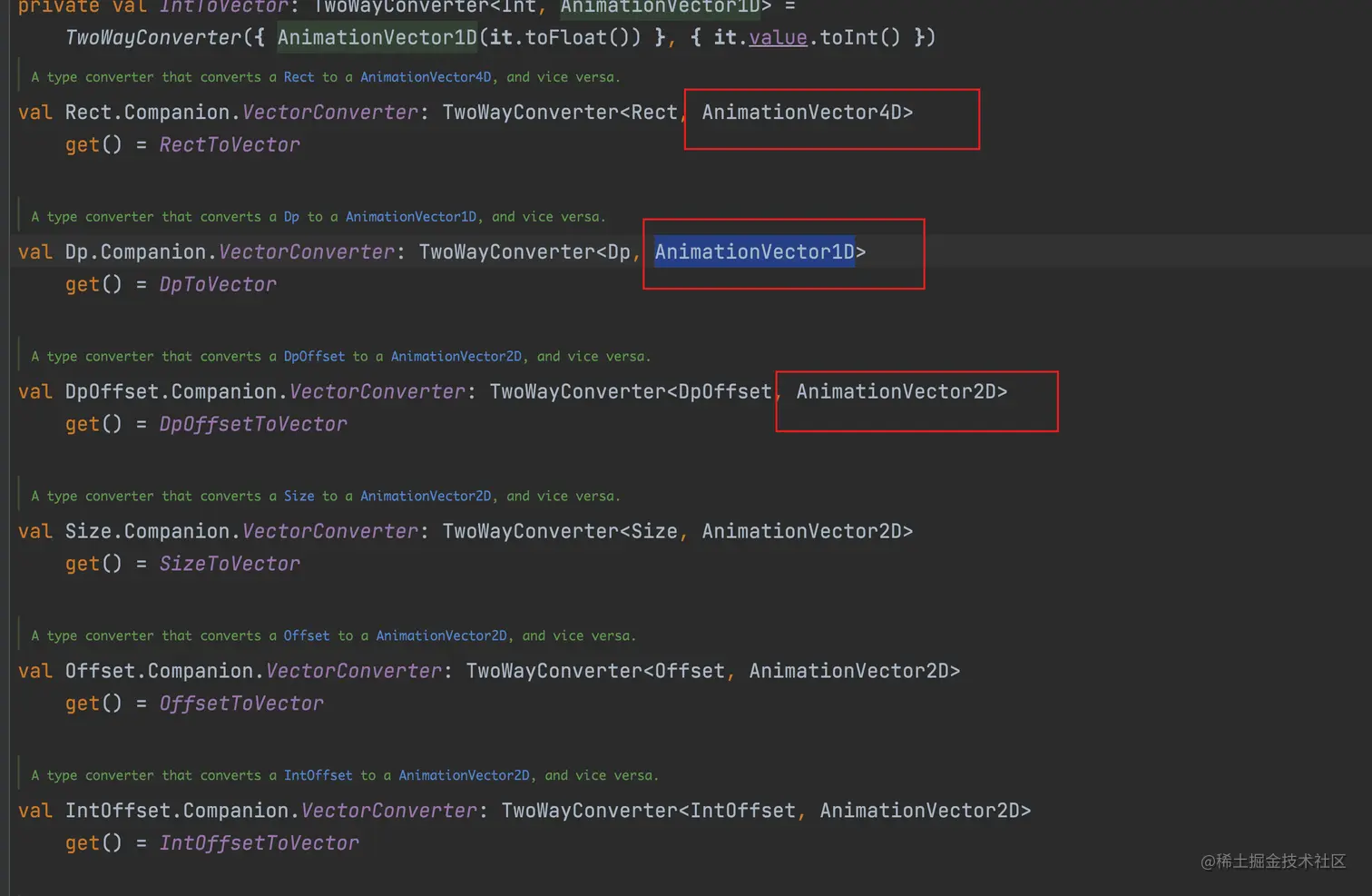
Task: Follow the "Offset" link in the doc comment
Action: pyautogui.click(x=307, y=636)
